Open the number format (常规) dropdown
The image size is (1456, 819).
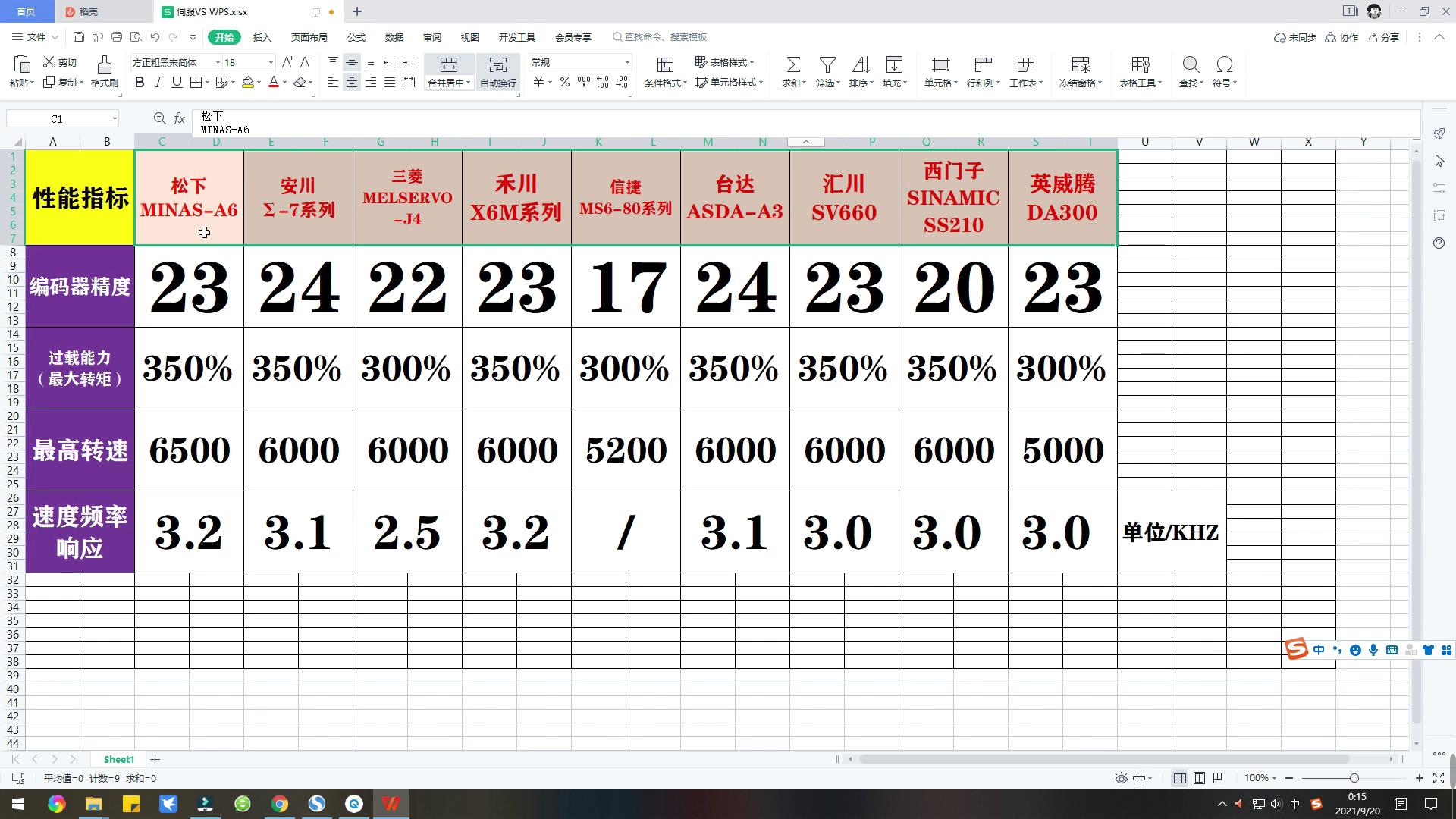click(x=627, y=63)
